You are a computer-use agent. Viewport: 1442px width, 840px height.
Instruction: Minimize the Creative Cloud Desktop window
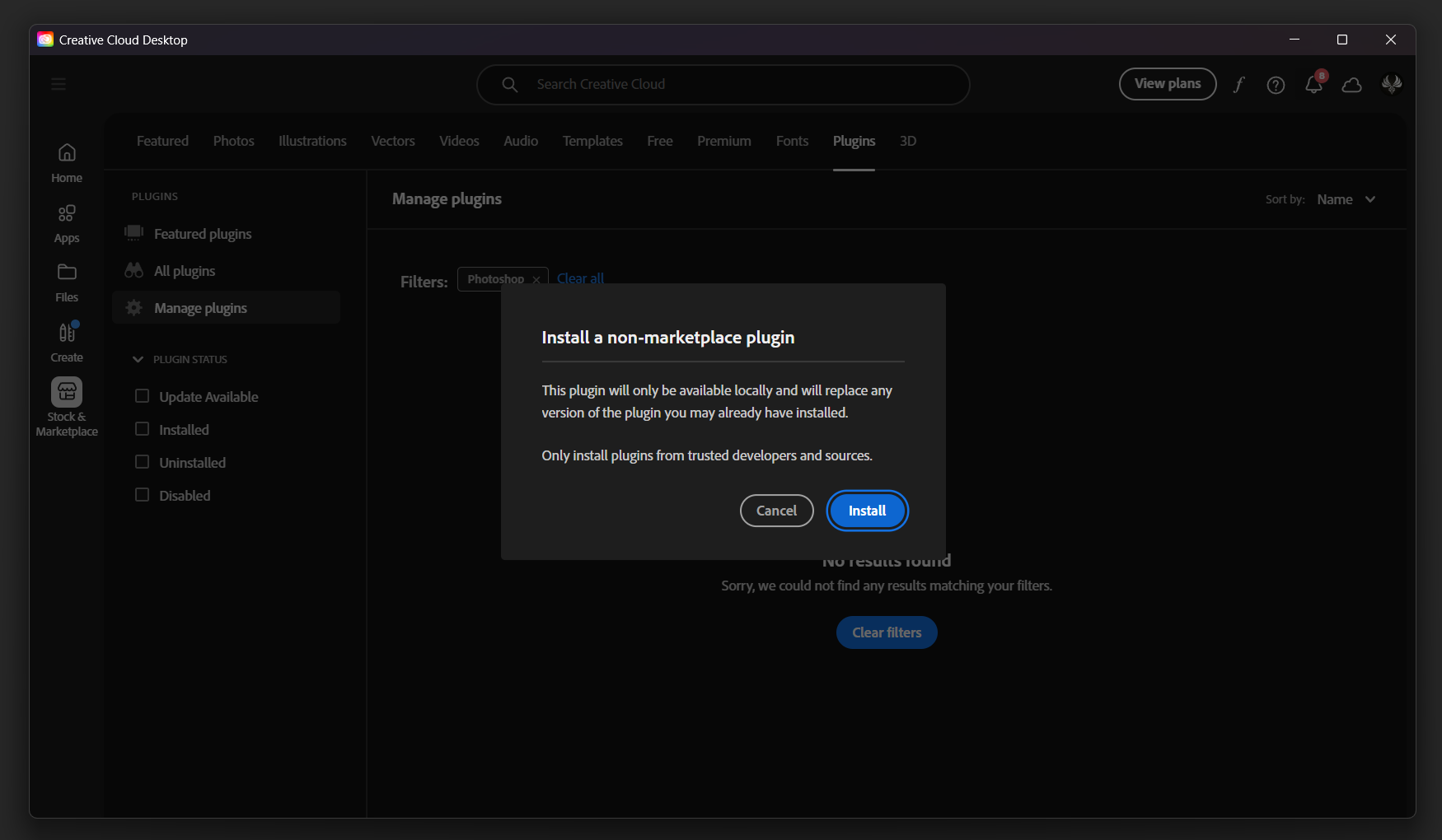[x=1295, y=40]
